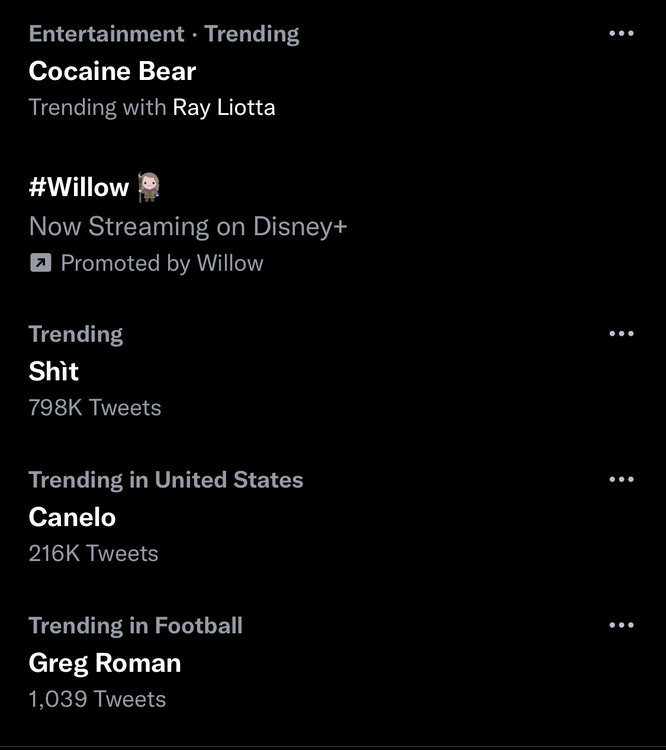Screen dimensions: 666x750
Task: Select the Shìt trending topic
Action: click(x=54, y=371)
